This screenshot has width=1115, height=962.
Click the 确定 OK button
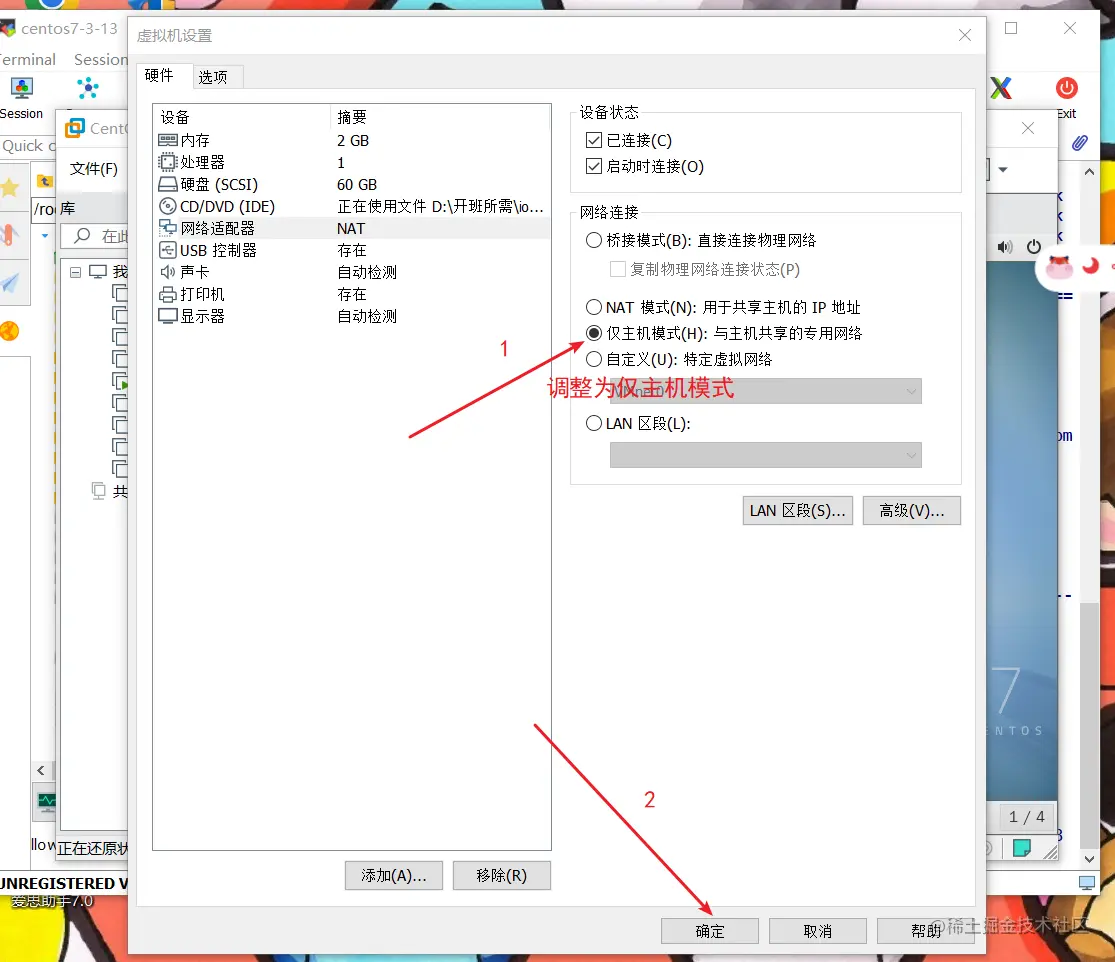710,931
